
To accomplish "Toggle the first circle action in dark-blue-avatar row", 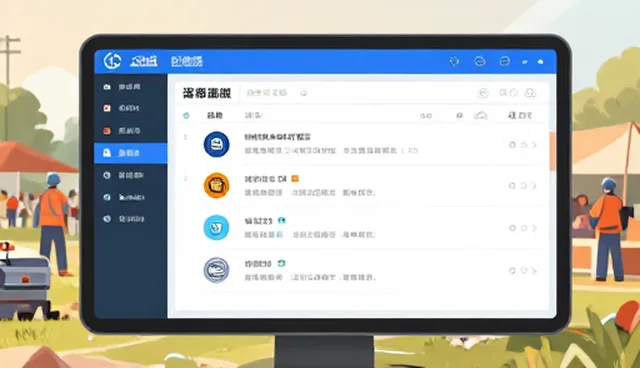I will [x=512, y=145].
